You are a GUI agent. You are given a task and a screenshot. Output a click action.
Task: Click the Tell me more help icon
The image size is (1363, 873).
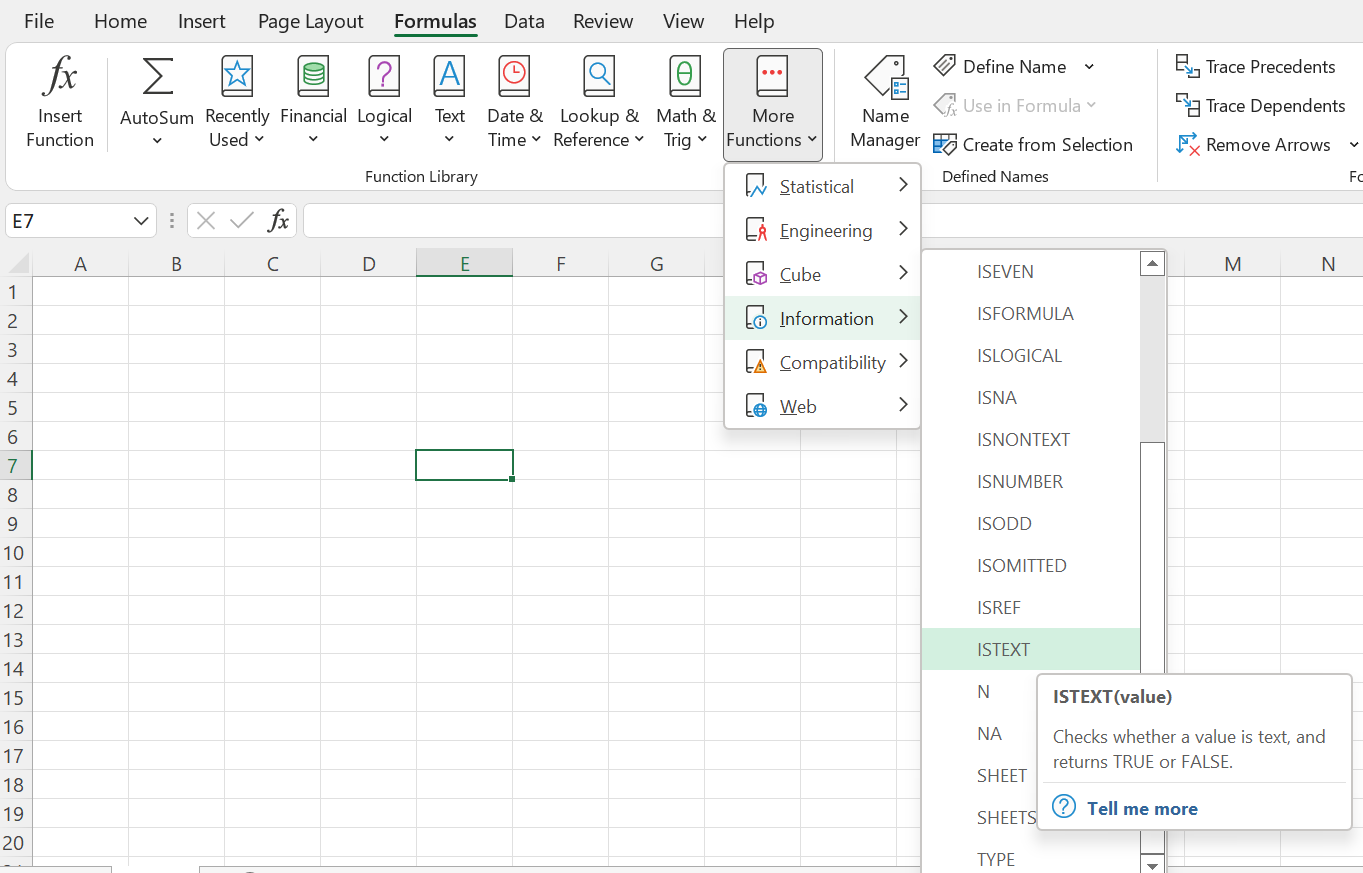pyautogui.click(x=1065, y=808)
